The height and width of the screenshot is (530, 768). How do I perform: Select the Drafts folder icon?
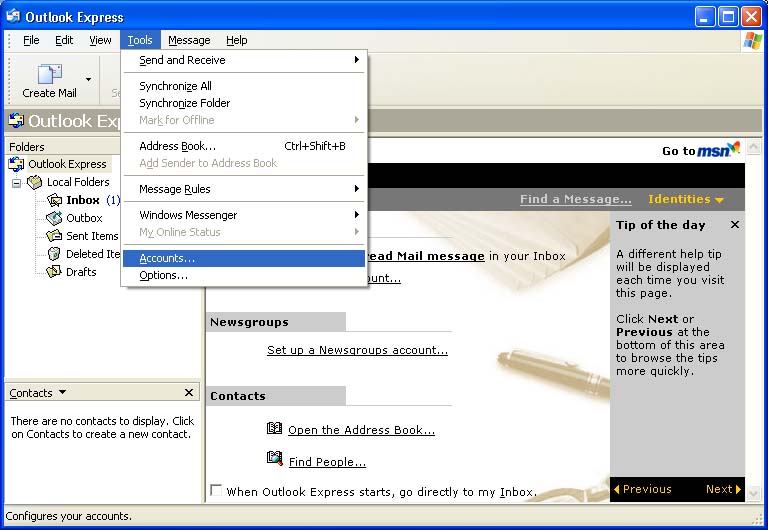pos(54,272)
